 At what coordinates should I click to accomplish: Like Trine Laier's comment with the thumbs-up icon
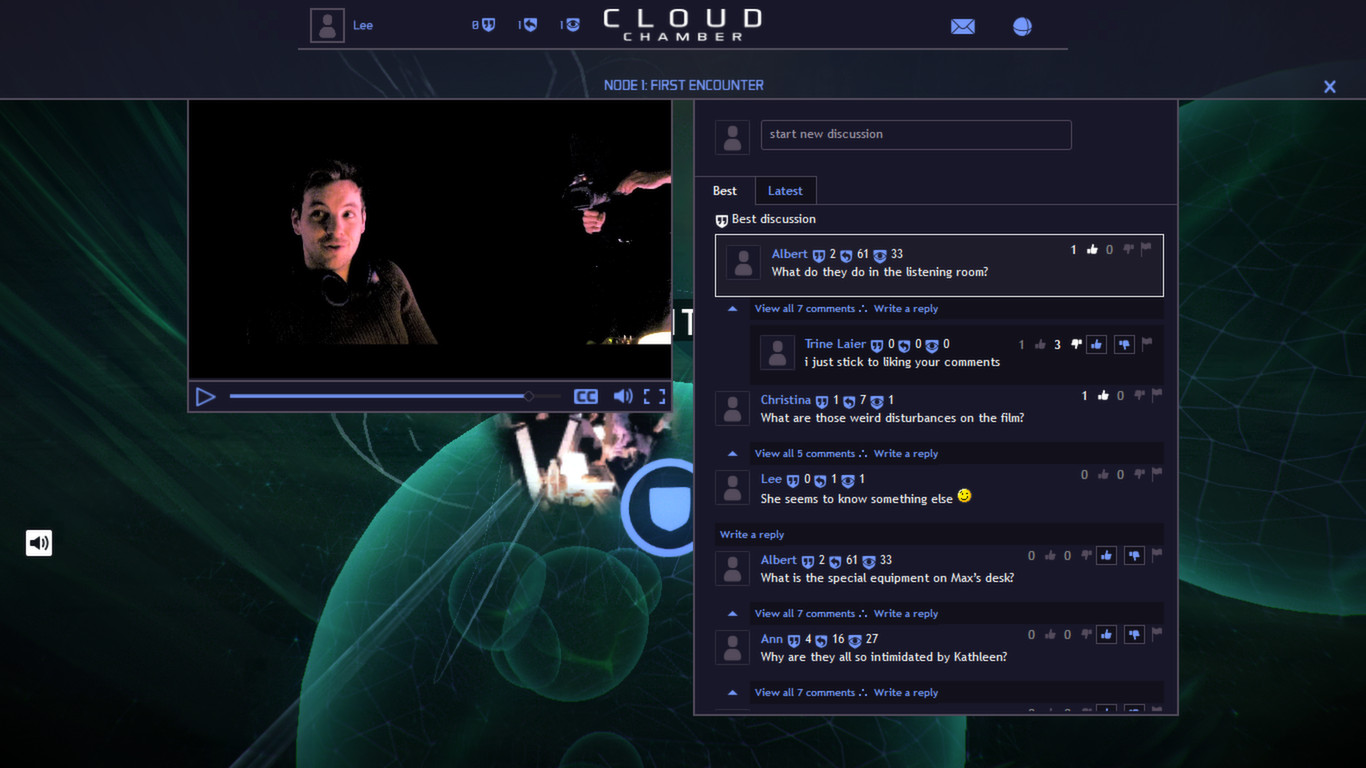click(x=1096, y=344)
